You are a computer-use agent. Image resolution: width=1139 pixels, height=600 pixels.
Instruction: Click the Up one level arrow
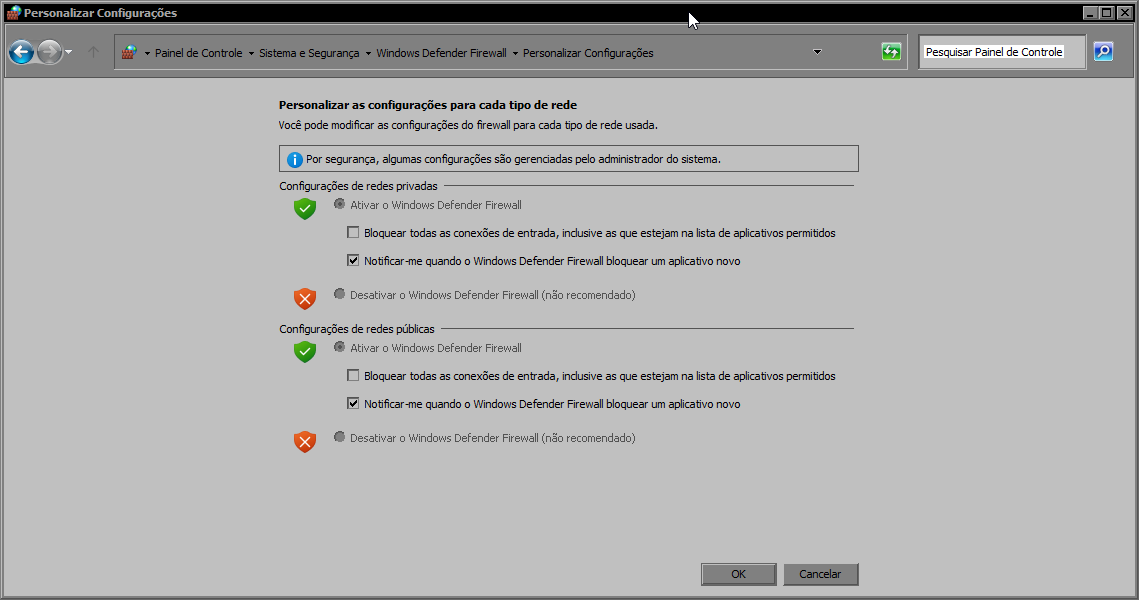point(93,52)
